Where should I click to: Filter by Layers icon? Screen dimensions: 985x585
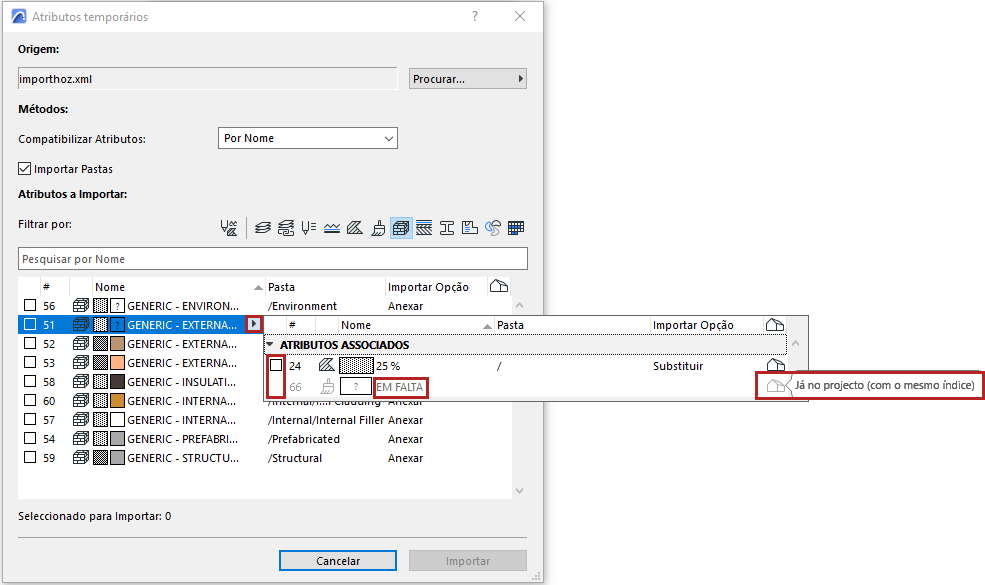(263, 227)
